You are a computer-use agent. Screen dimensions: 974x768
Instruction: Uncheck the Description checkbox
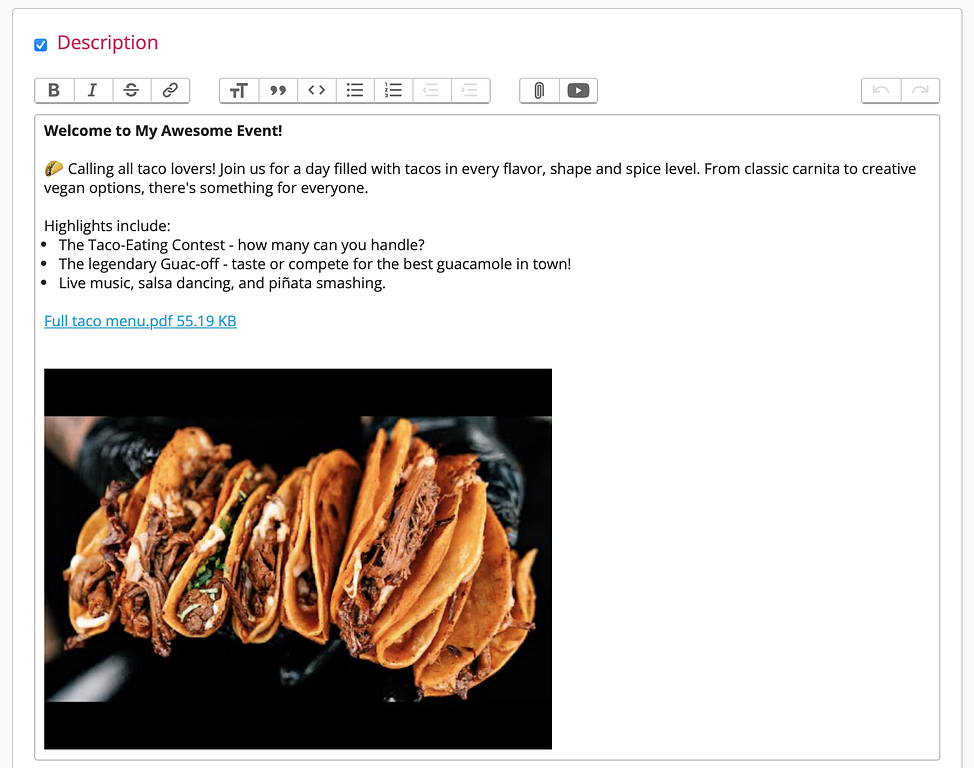coord(41,44)
